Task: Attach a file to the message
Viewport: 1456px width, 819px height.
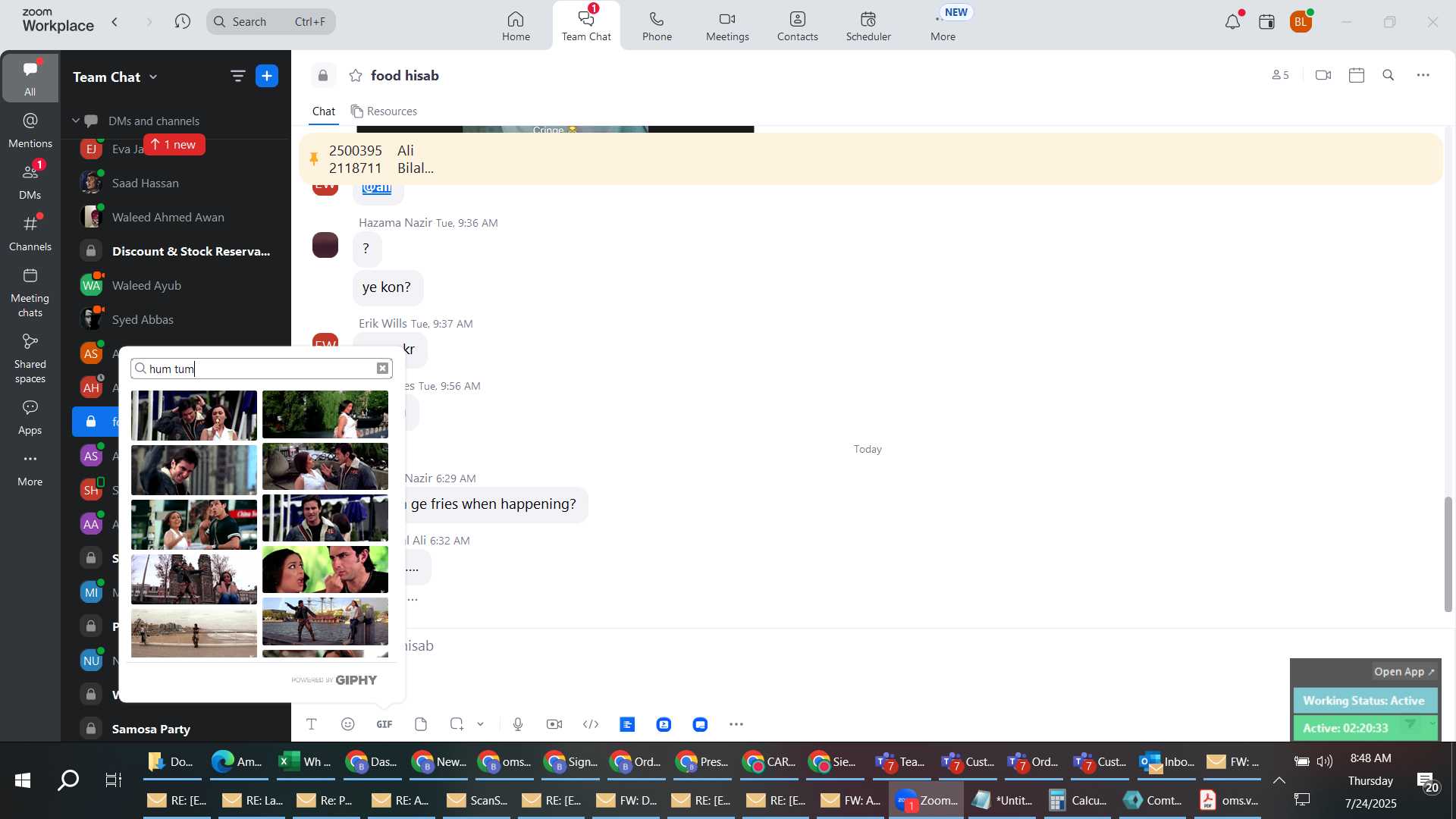Action: [421, 724]
